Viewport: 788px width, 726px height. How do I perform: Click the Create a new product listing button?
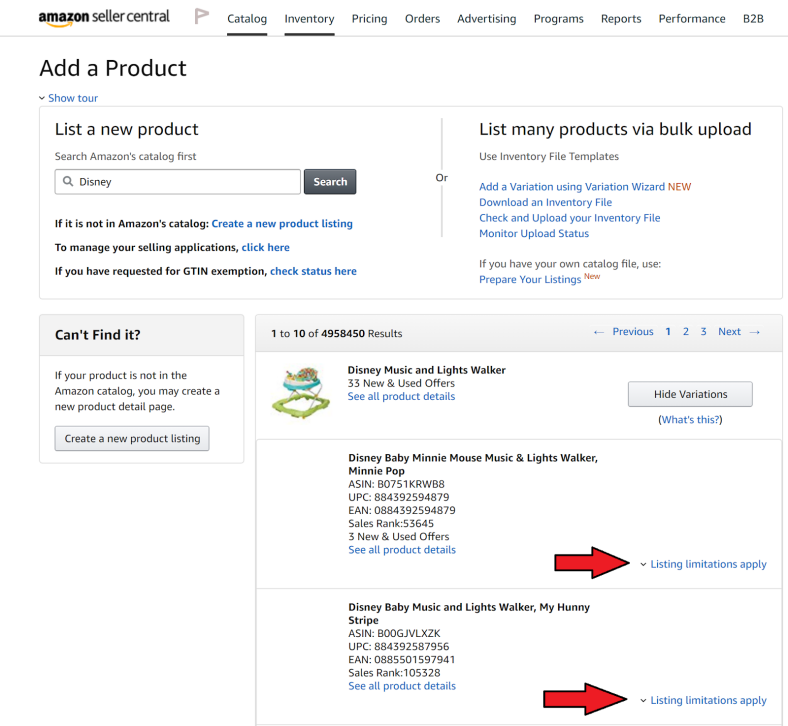click(x=132, y=438)
